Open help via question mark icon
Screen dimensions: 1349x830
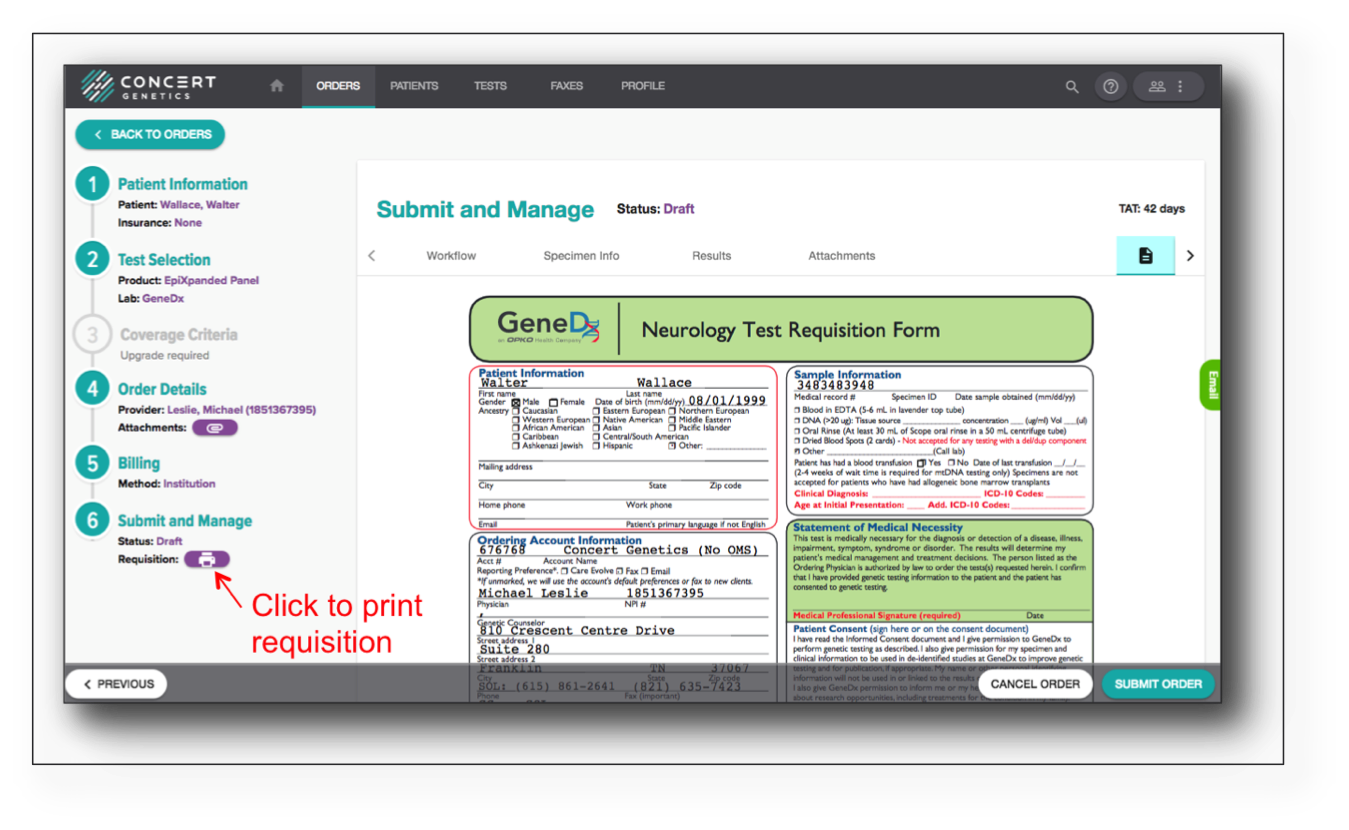(x=1110, y=87)
